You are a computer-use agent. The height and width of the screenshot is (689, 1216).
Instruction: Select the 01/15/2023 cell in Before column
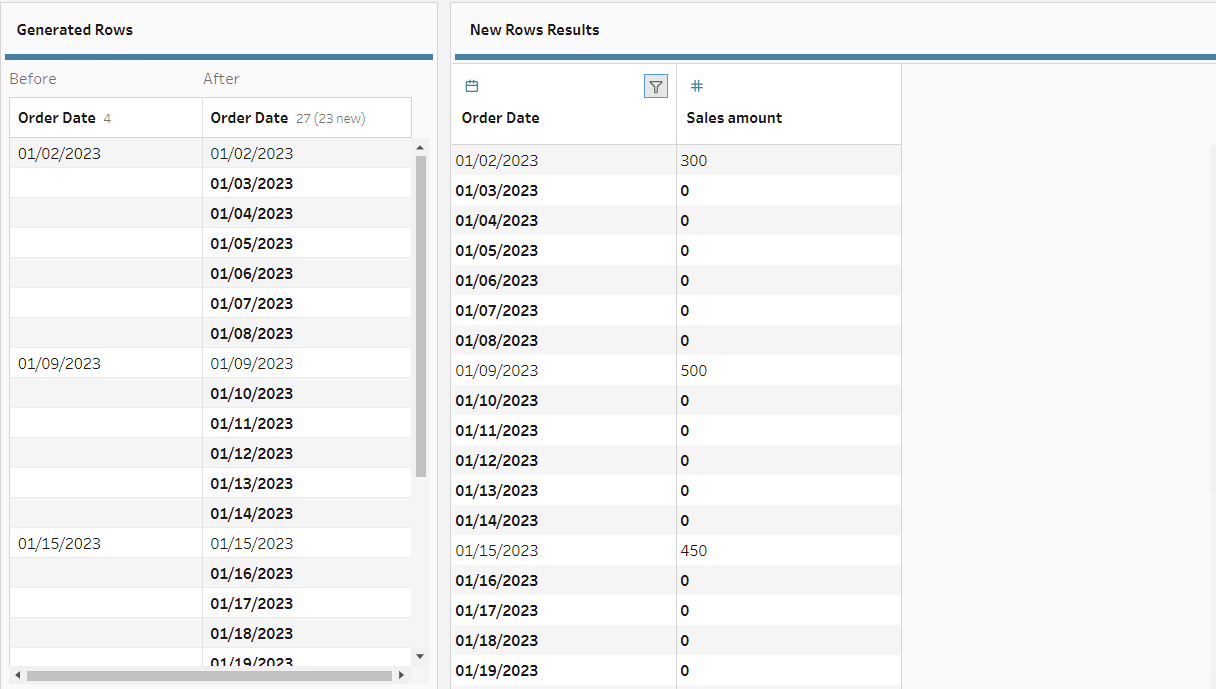(59, 544)
